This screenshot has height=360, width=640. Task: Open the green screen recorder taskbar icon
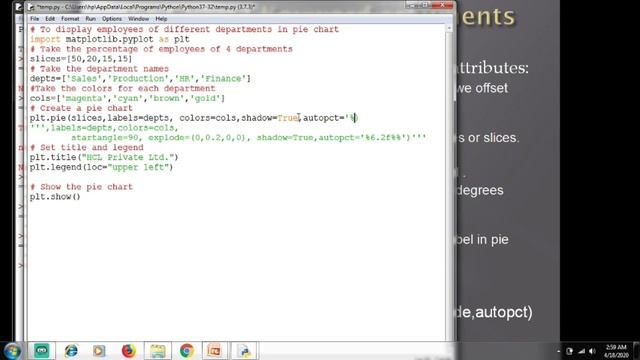point(41,351)
